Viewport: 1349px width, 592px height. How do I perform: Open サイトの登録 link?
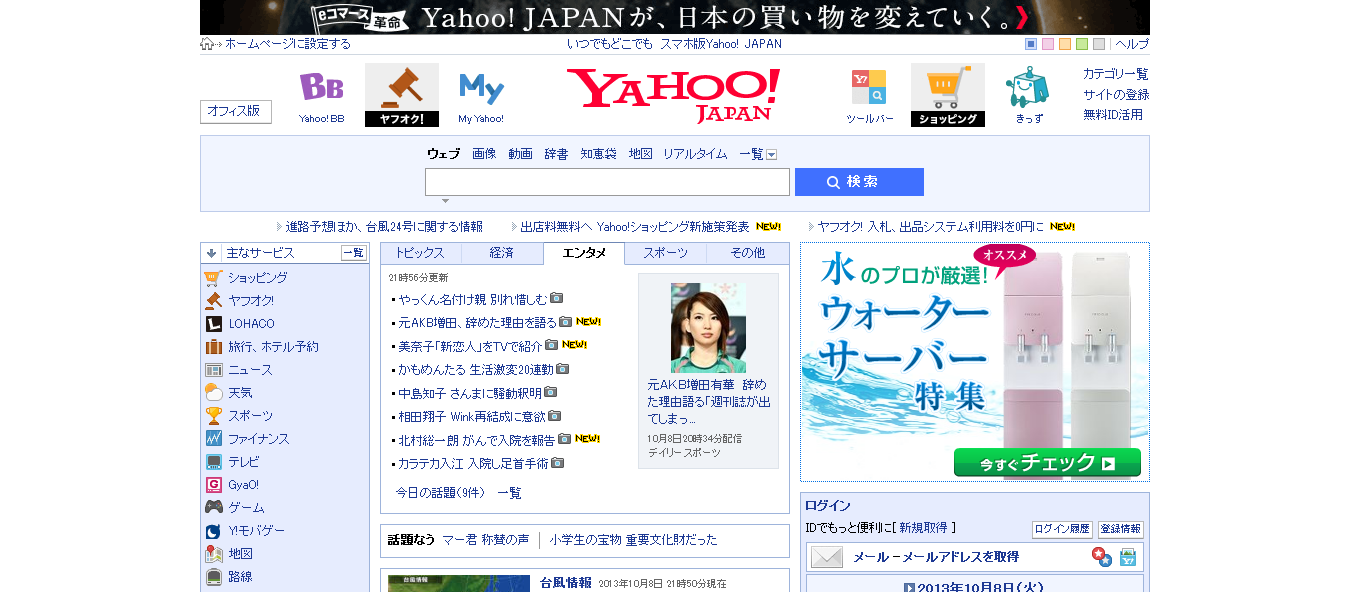[1115, 95]
